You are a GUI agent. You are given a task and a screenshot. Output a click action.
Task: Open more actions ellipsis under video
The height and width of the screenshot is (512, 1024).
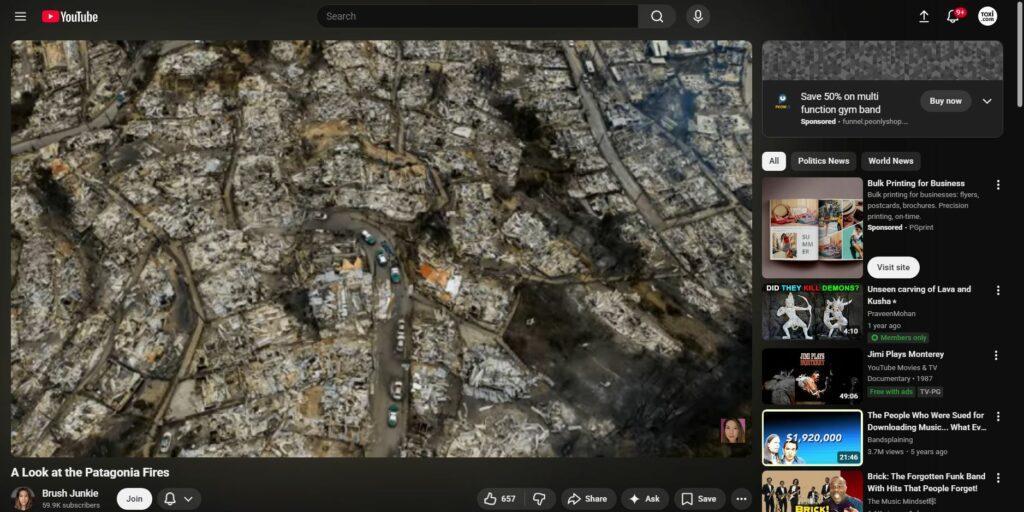(741, 498)
